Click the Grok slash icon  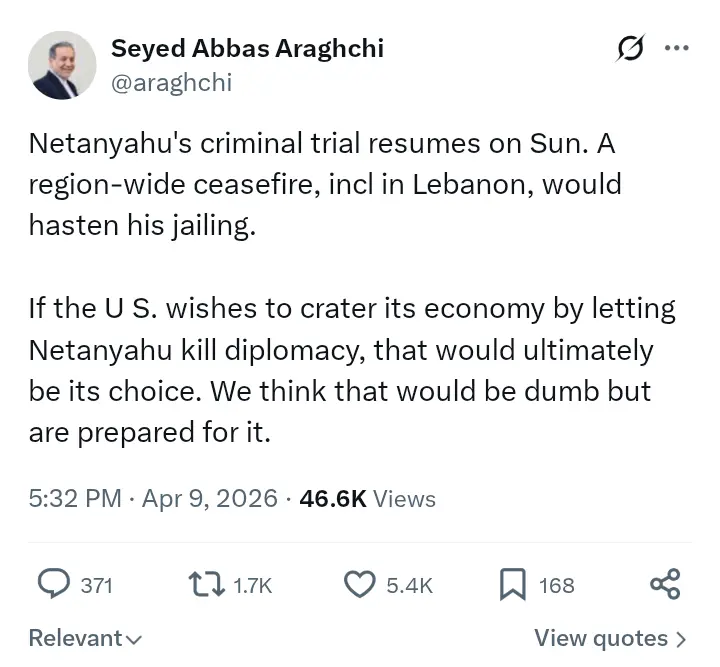pyautogui.click(x=631, y=48)
